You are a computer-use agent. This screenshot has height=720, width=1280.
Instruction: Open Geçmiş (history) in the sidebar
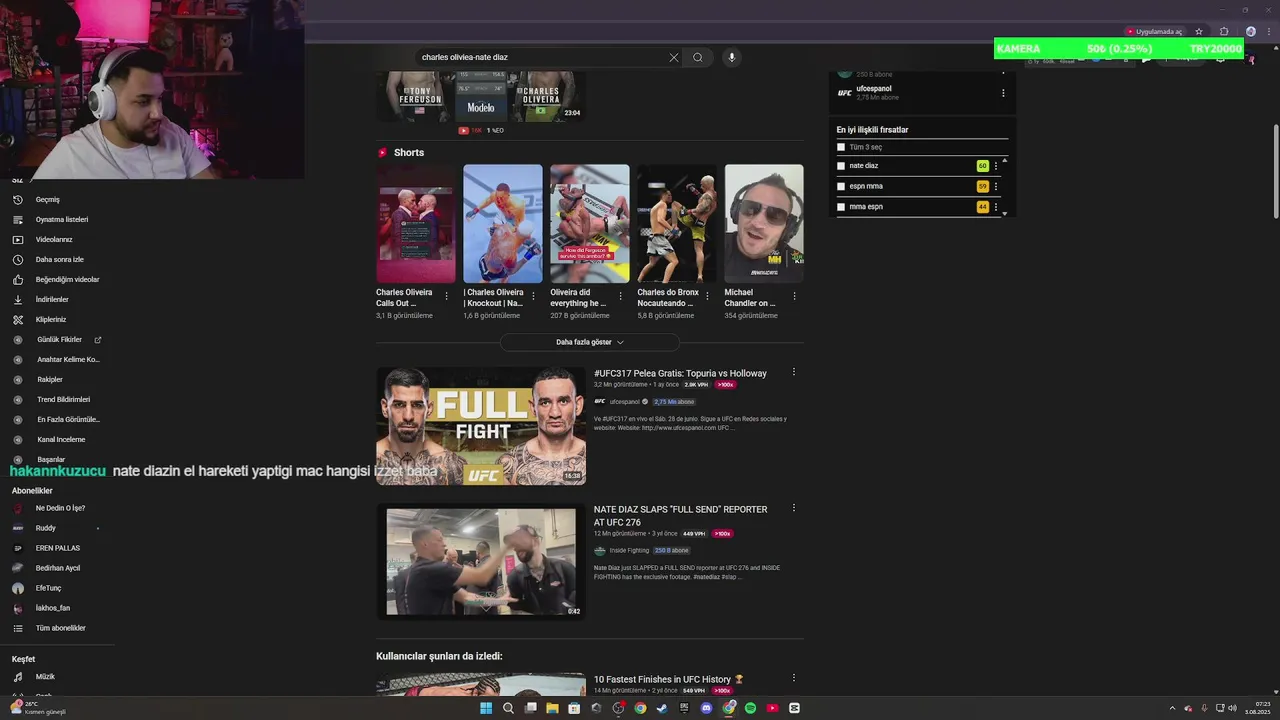pos(48,199)
